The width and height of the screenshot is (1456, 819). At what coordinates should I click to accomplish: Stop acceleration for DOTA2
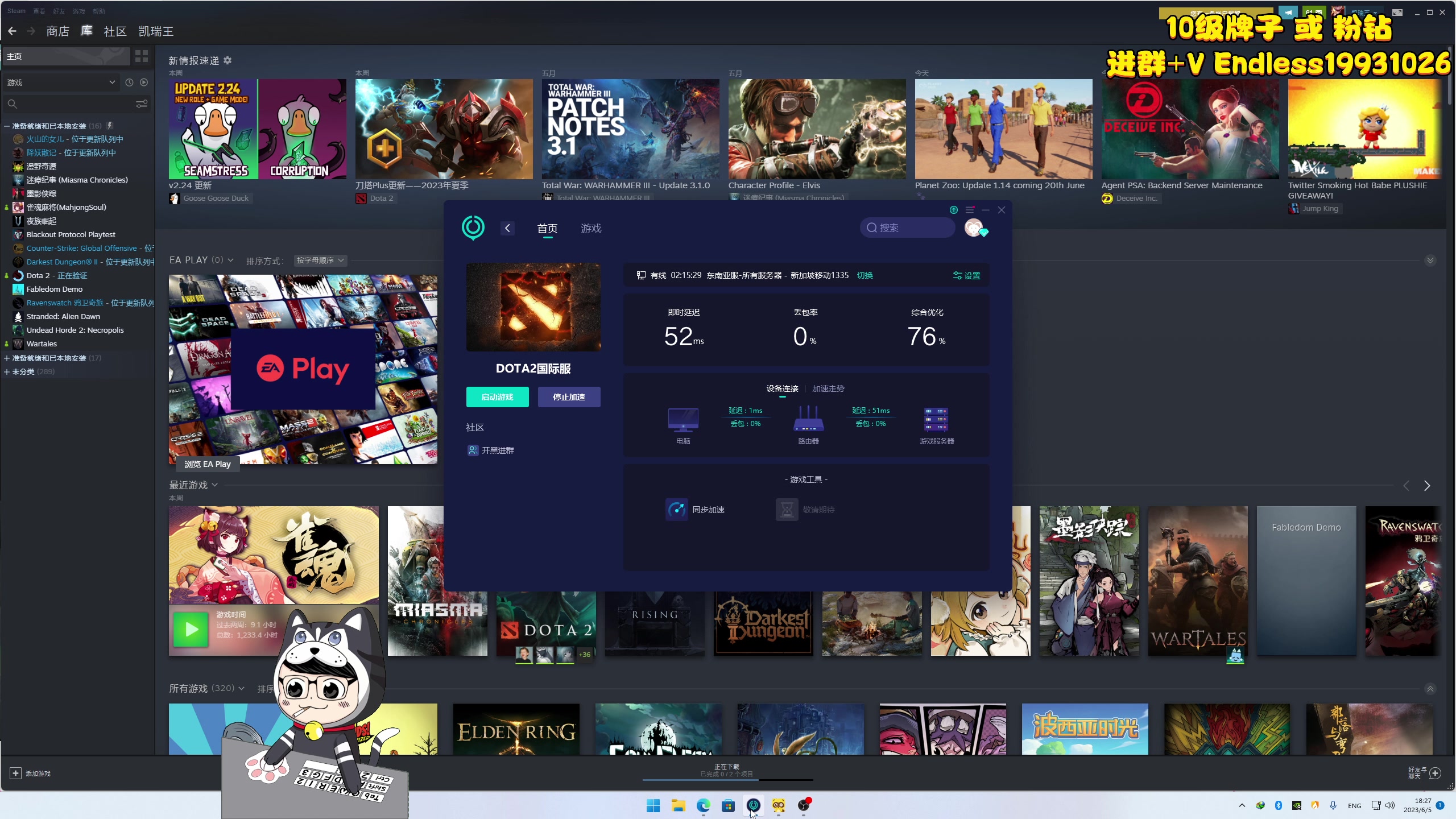569,397
